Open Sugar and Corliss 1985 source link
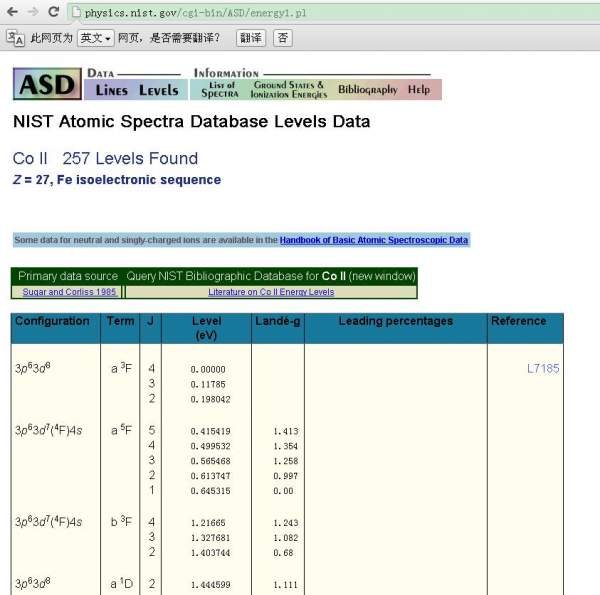 (69, 292)
